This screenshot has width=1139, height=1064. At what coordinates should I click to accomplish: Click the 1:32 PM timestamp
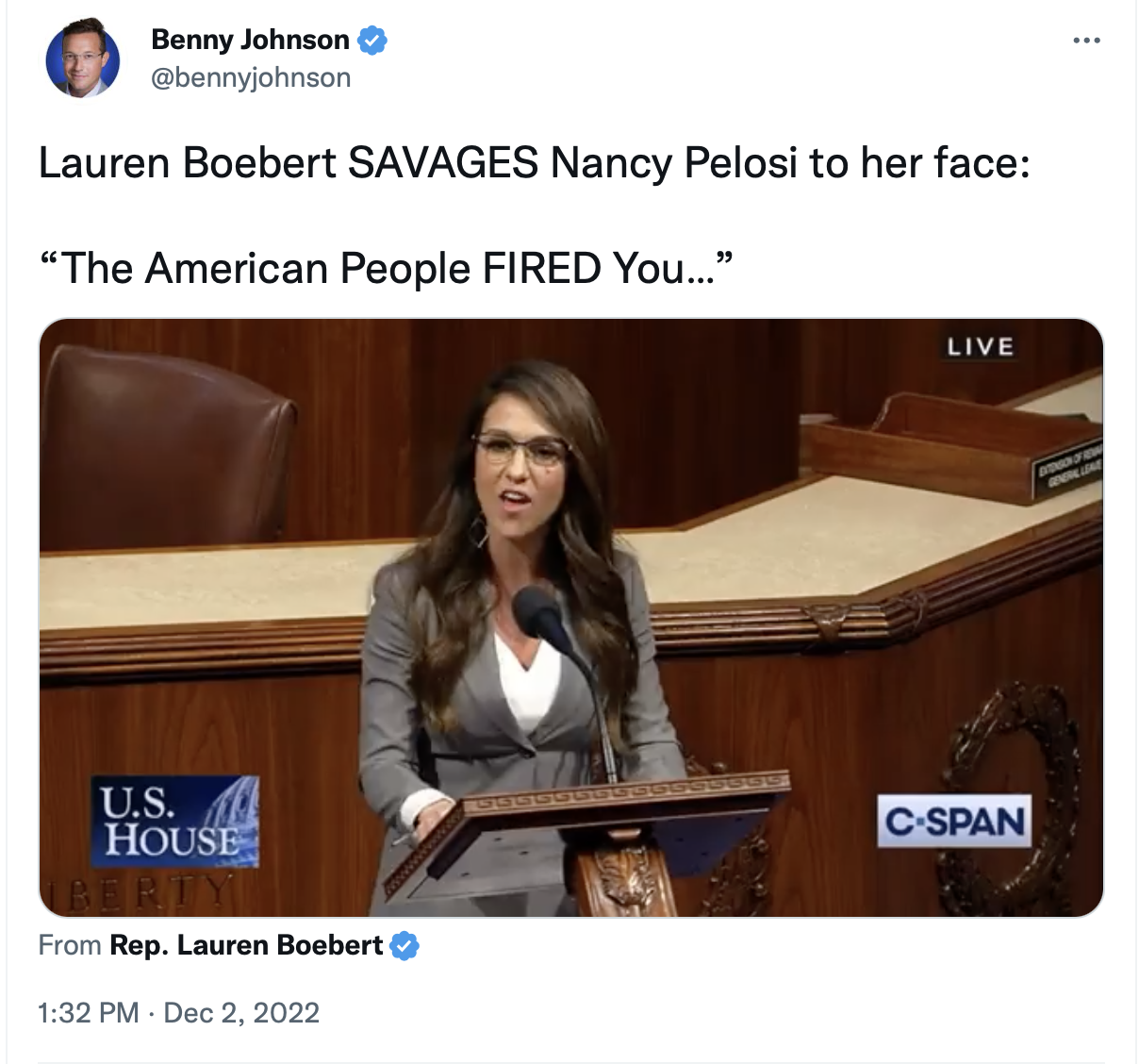pyautogui.click(x=89, y=1013)
